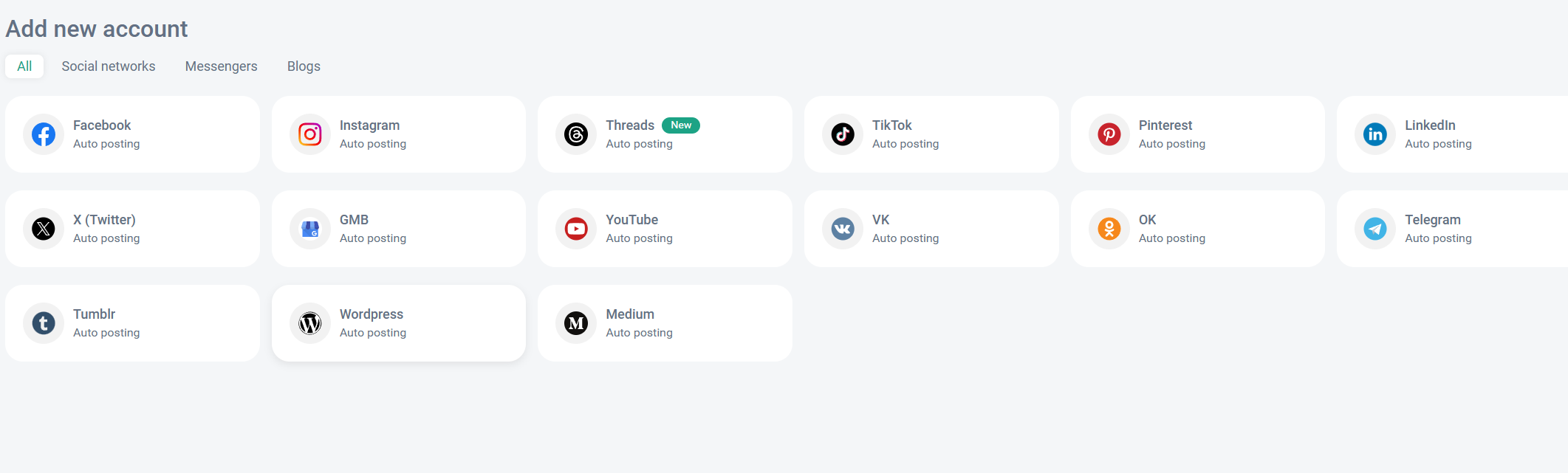Select the Threads logo icon

(576, 134)
